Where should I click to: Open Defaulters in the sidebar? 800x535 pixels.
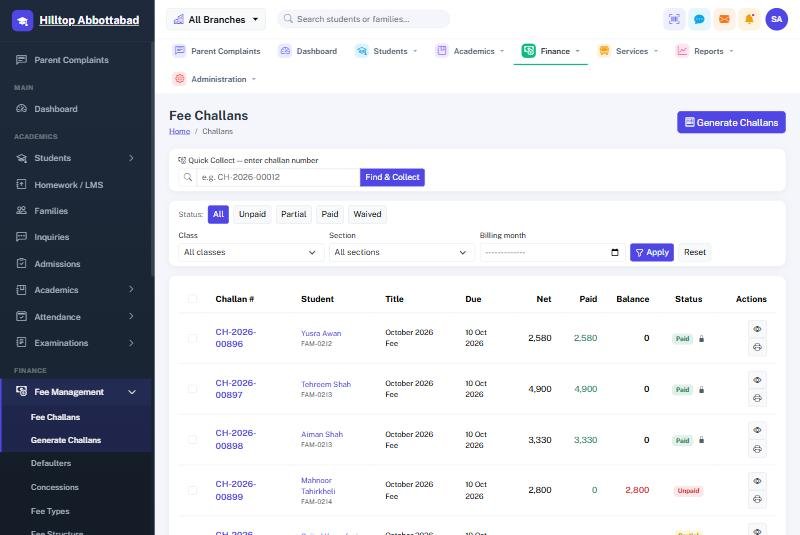click(x=51, y=464)
